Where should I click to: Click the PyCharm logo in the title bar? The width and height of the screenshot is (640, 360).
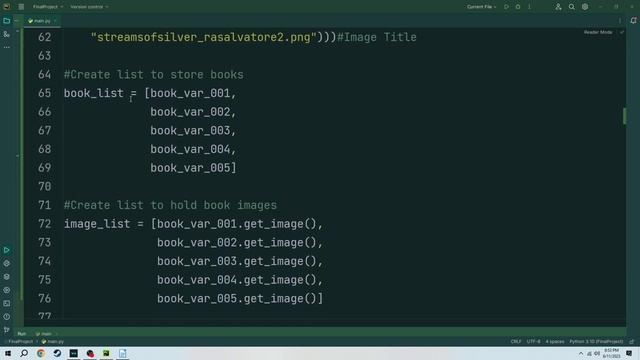pos(7,7)
